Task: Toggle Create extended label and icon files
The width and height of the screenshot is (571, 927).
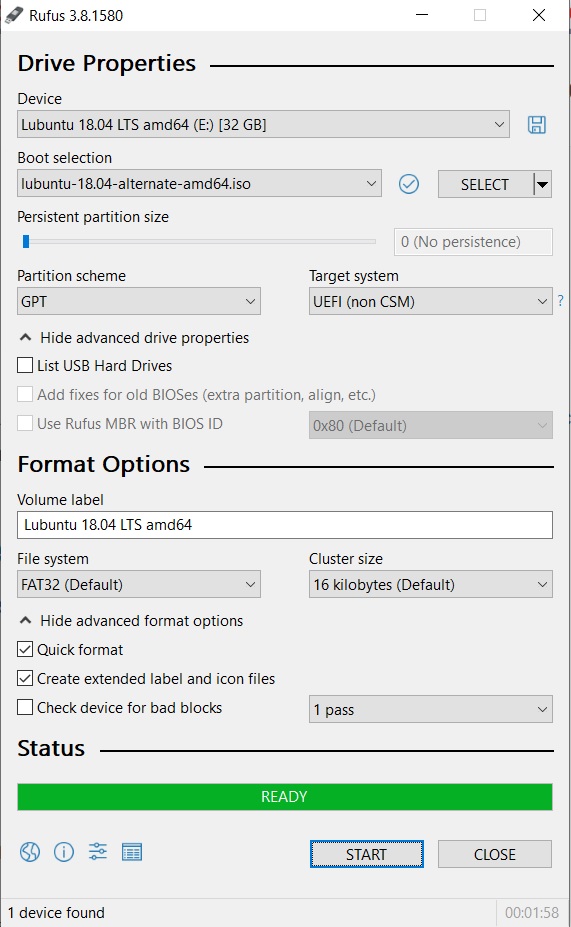Action: (x=25, y=678)
